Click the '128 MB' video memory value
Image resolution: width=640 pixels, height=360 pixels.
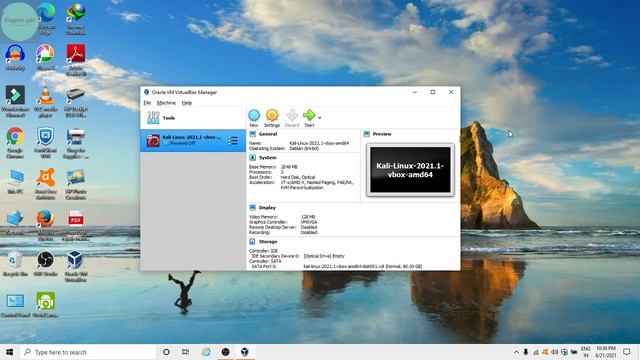[308, 217]
